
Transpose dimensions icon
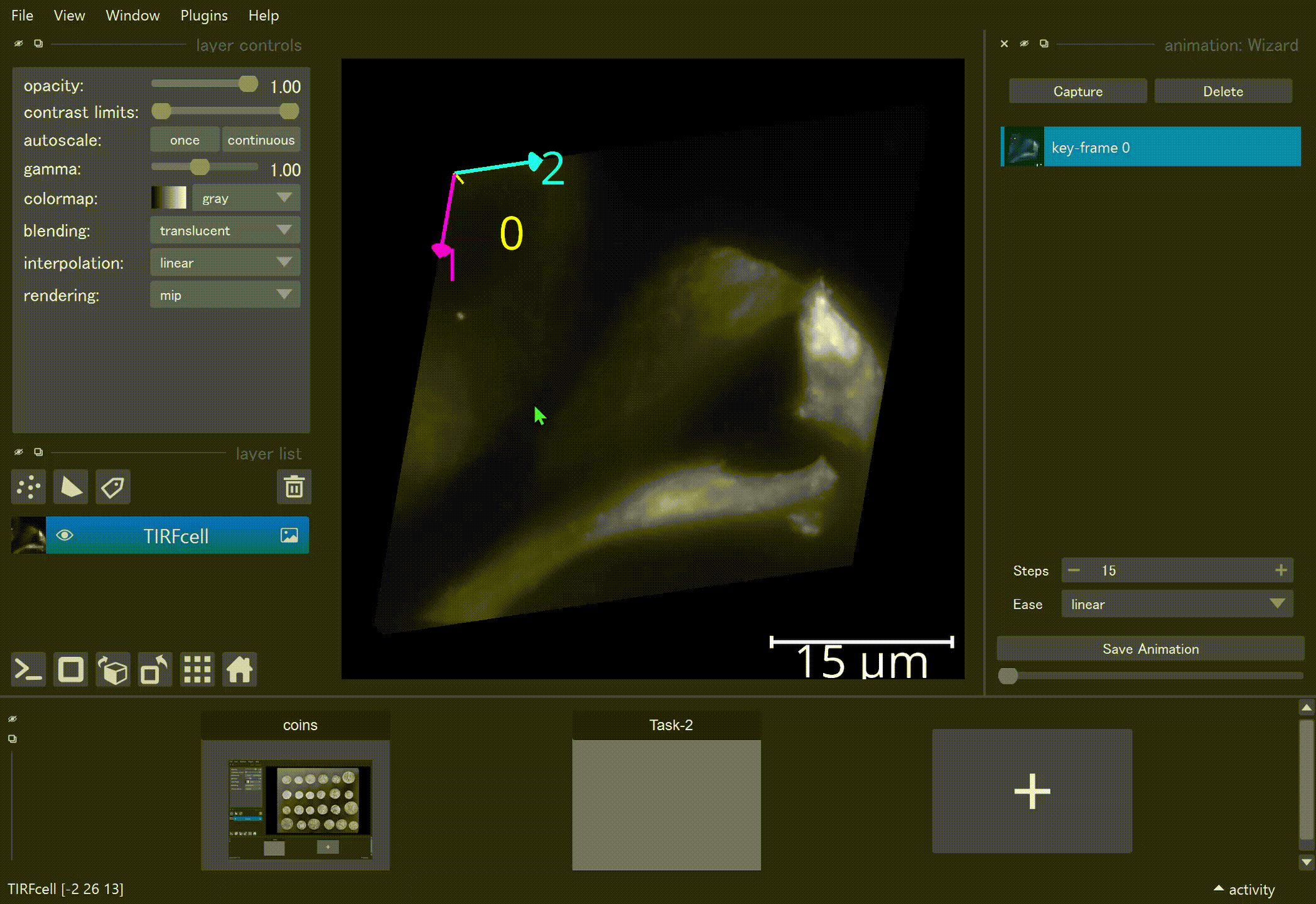point(155,670)
